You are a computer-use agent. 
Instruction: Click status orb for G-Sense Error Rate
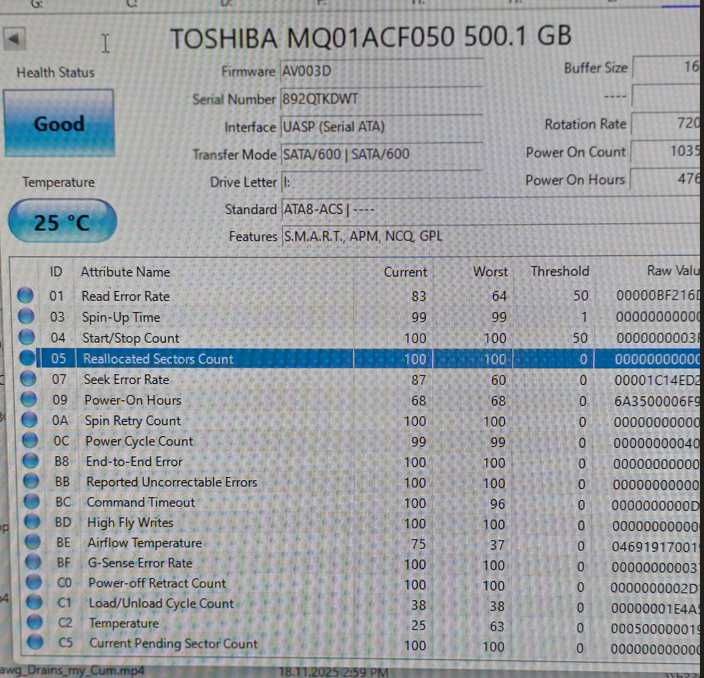(x=33, y=562)
